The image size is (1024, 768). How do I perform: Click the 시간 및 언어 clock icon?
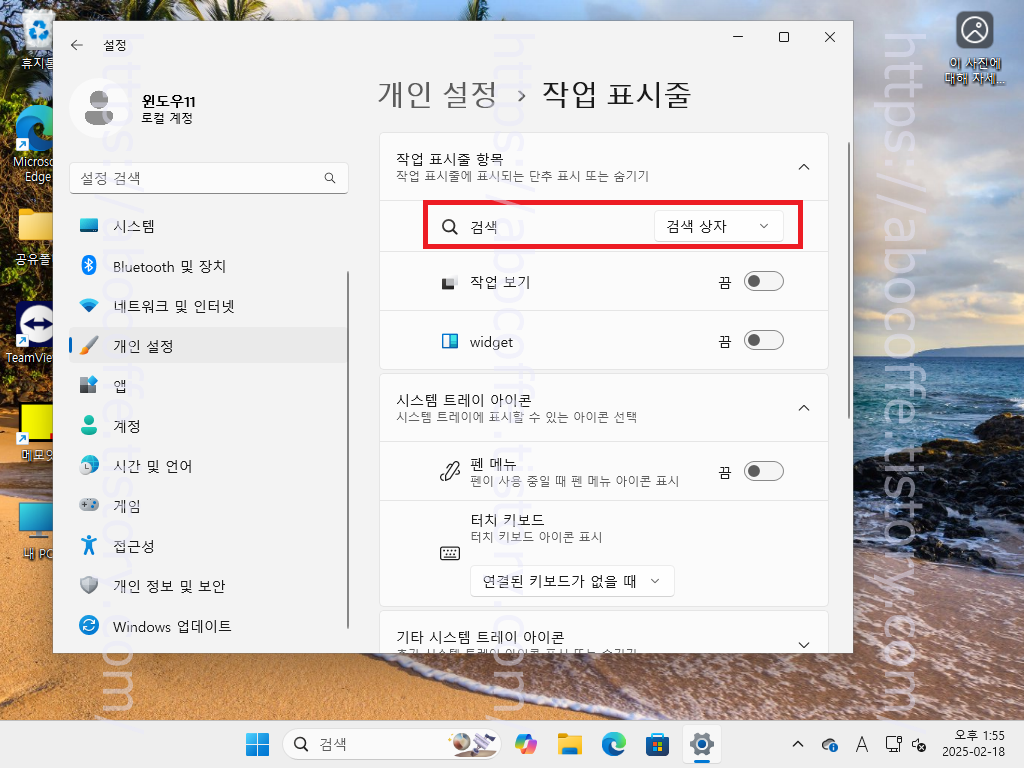[89, 466]
